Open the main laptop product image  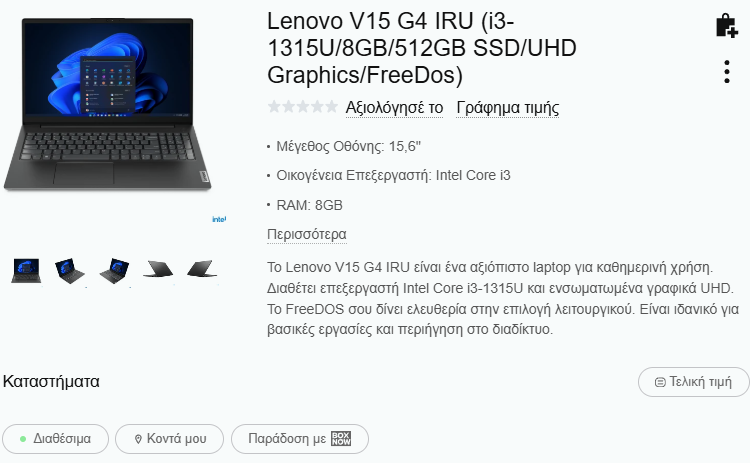(x=108, y=104)
